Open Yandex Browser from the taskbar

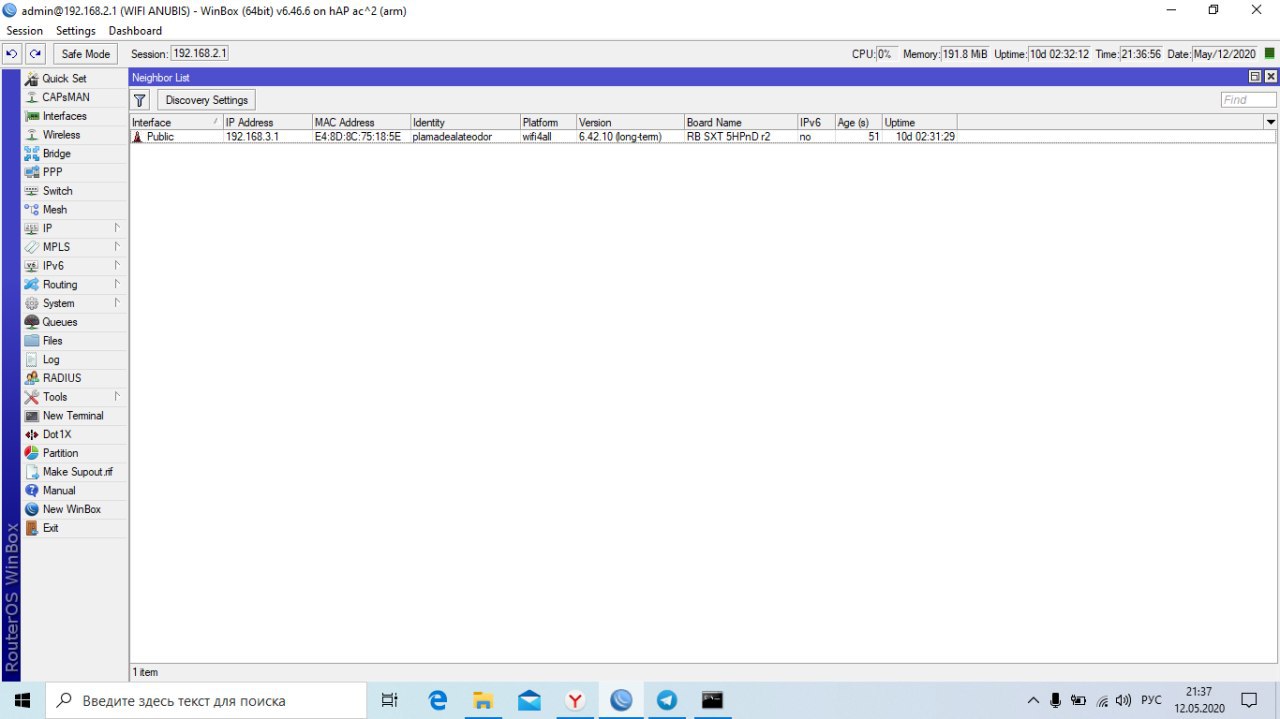click(x=575, y=700)
